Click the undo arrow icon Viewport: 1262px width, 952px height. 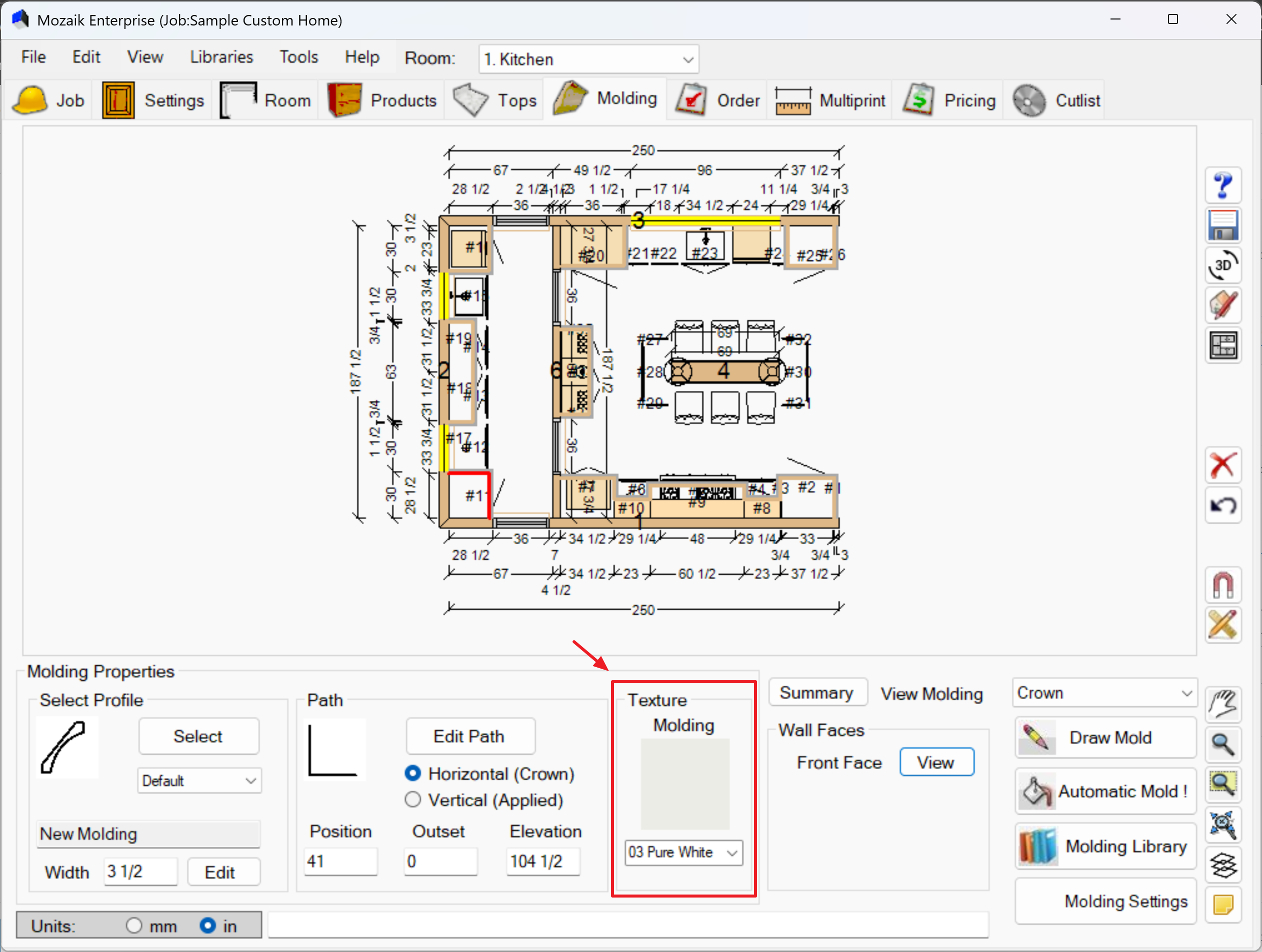1222,505
